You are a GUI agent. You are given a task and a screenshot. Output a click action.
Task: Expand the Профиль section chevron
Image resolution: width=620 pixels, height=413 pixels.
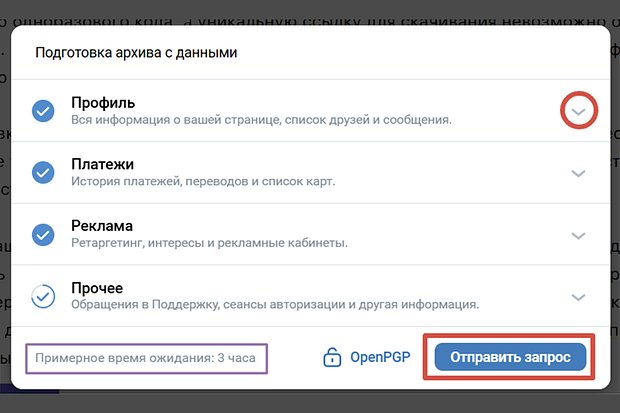(578, 112)
